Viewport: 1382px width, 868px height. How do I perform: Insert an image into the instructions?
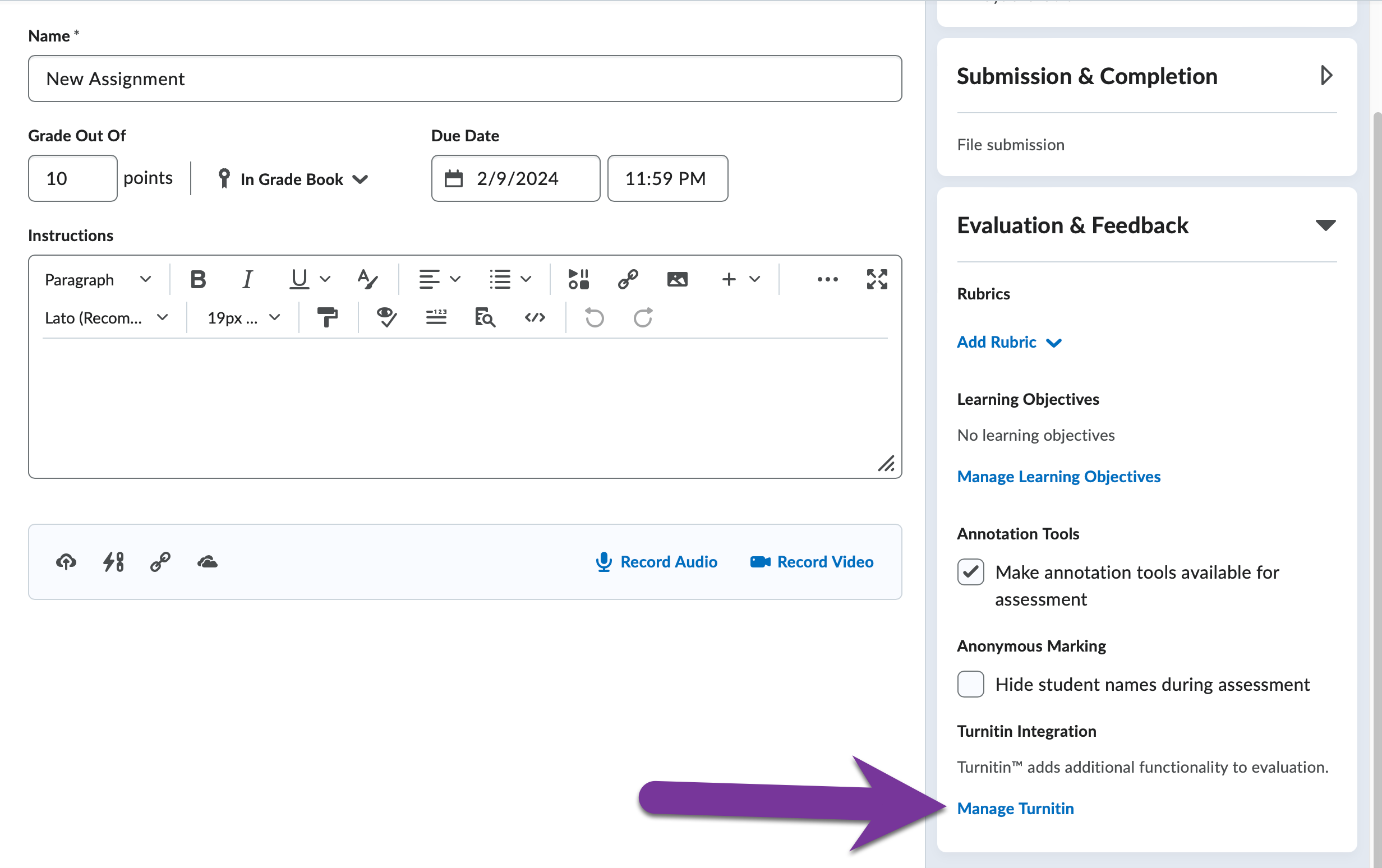(x=677, y=279)
